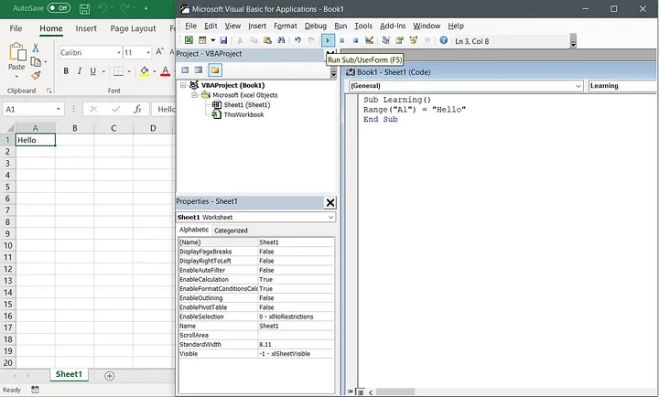The image size is (659, 397).
Task: Click the font color red A swatch
Action: click(165, 71)
